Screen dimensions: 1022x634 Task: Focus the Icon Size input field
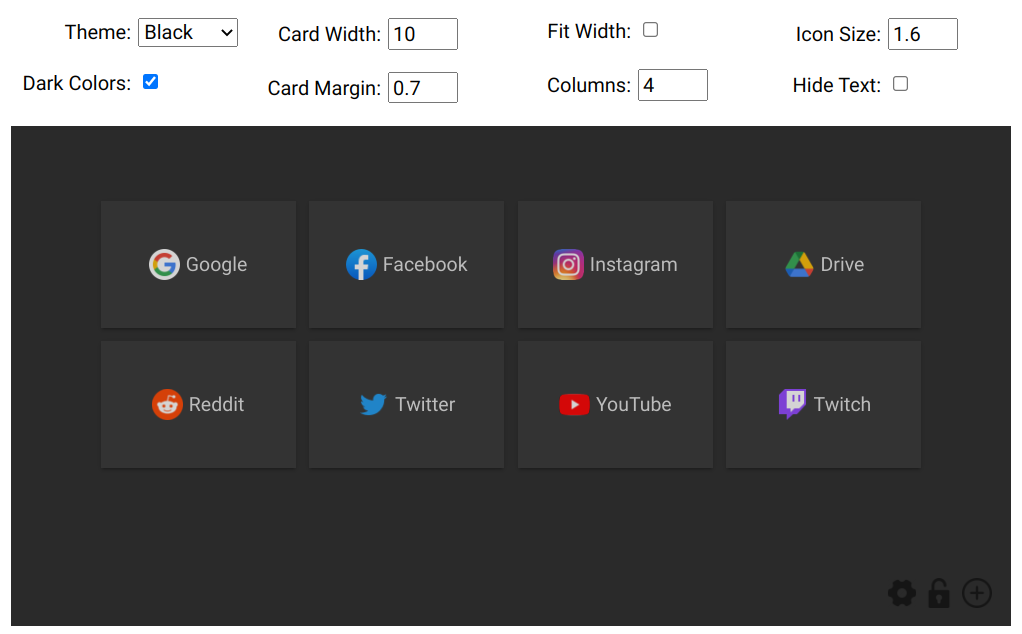(x=923, y=34)
